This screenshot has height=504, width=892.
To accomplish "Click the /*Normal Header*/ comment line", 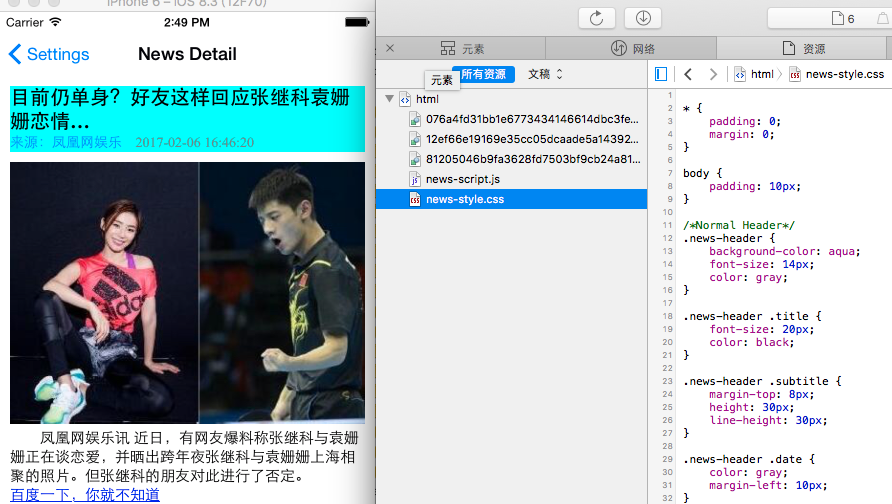I will pos(739,225).
